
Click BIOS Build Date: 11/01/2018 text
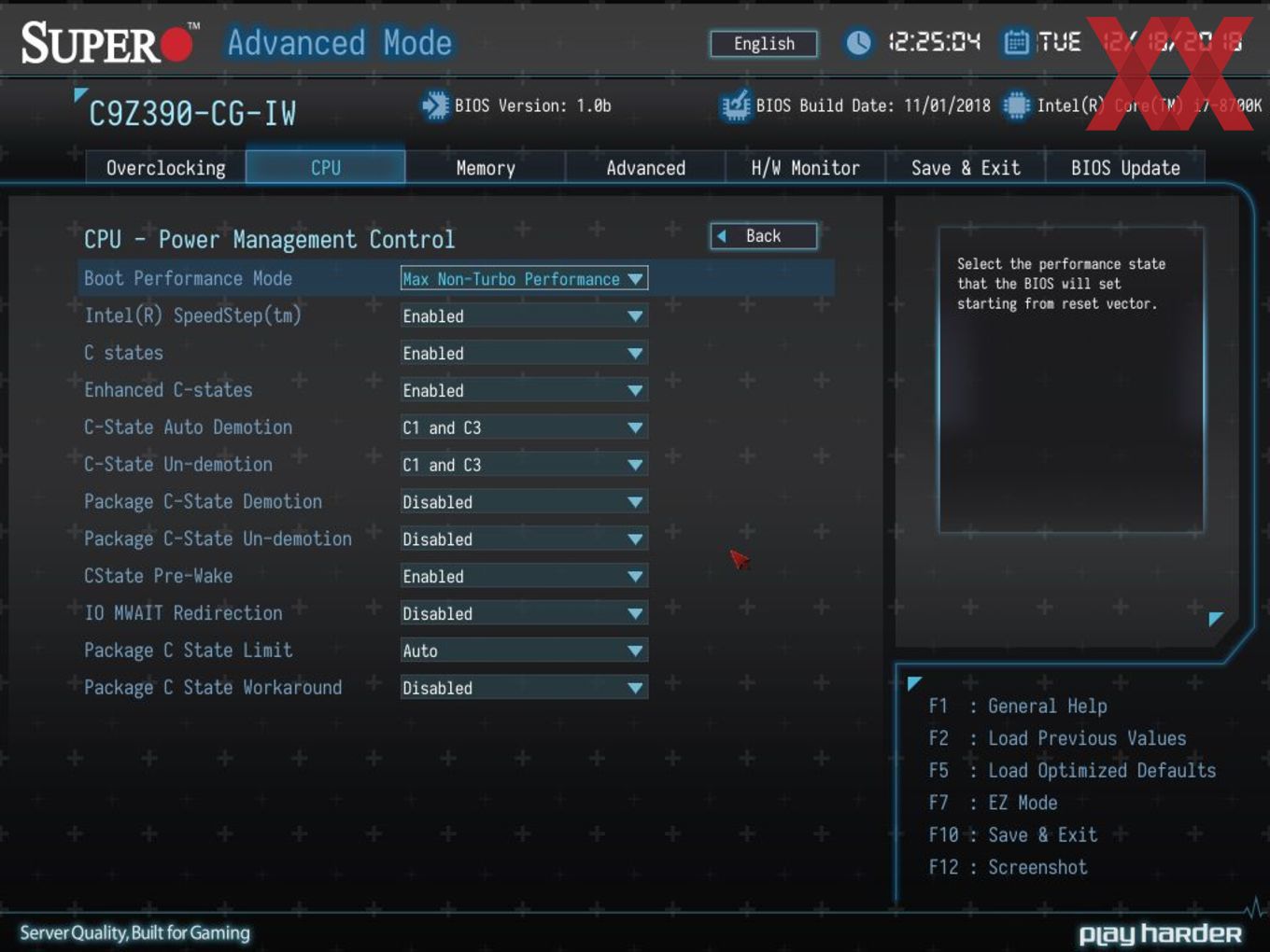click(873, 105)
